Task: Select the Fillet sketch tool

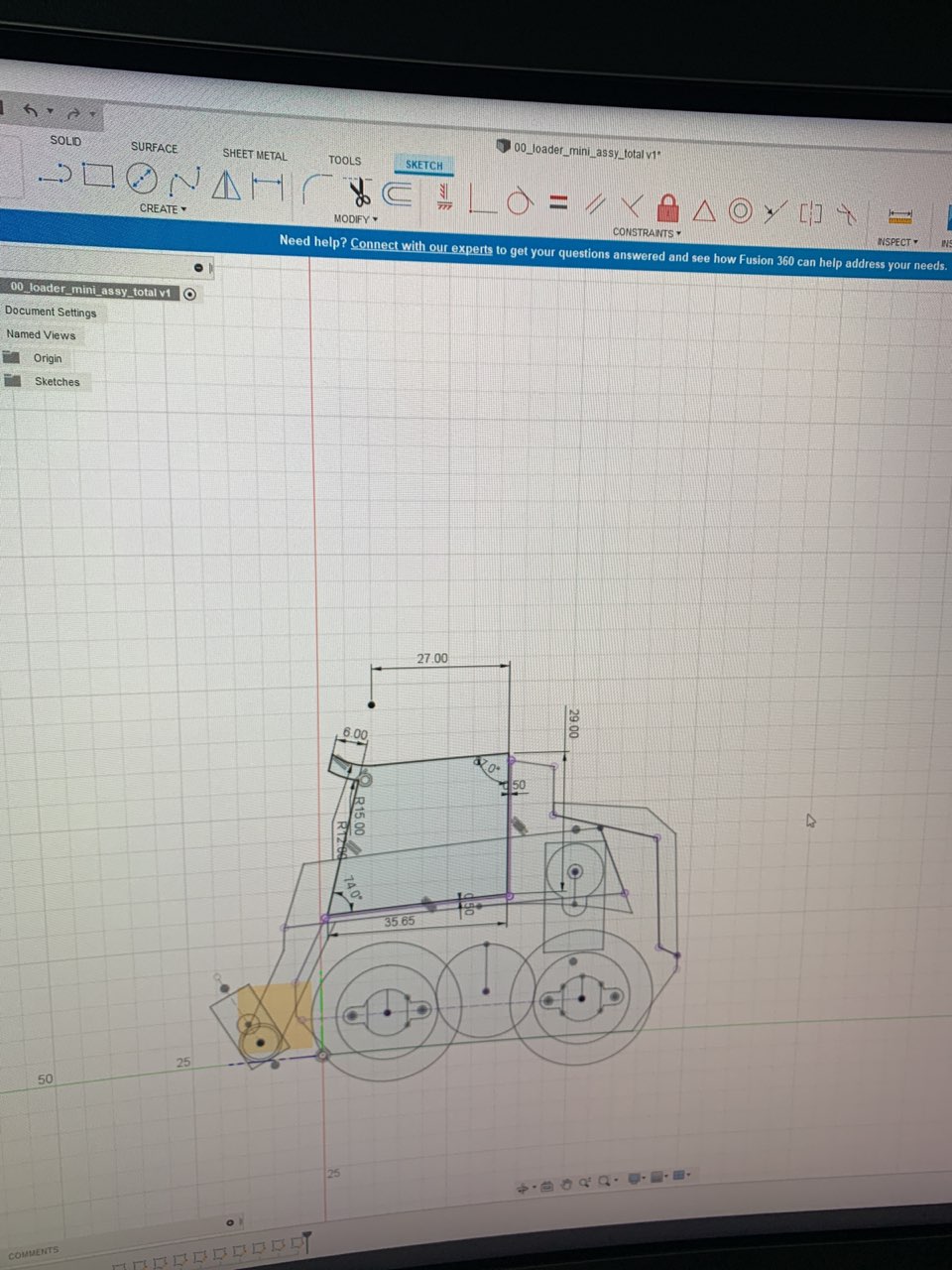Action: pos(316,189)
